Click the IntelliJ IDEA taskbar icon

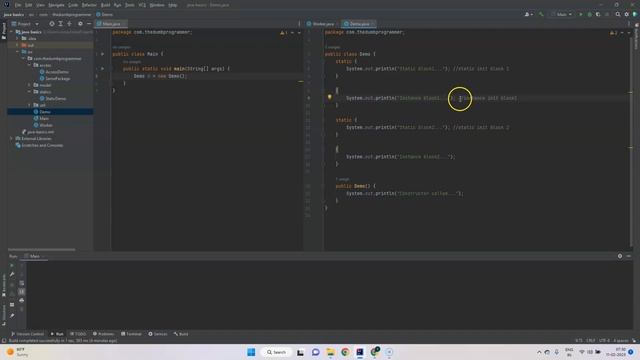click(x=360, y=352)
